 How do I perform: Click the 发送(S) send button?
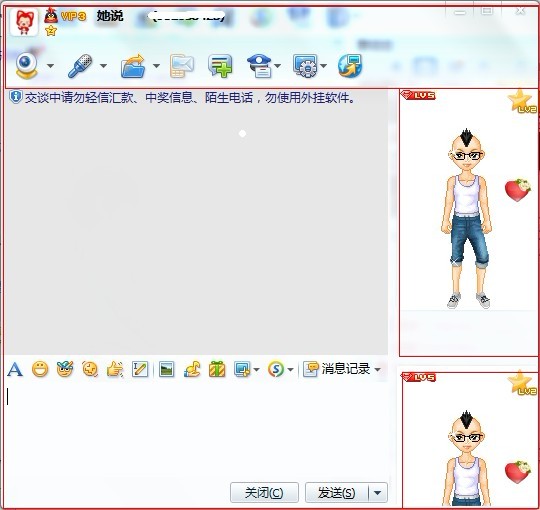336,492
